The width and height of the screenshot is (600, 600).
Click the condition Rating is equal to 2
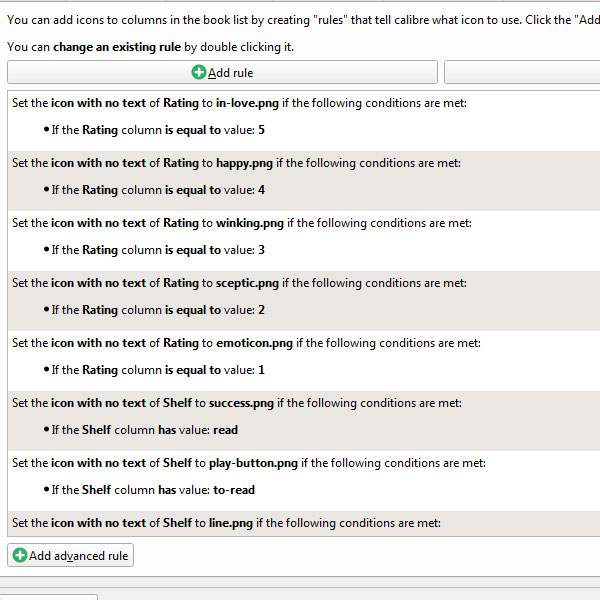click(x=158, y=310)
